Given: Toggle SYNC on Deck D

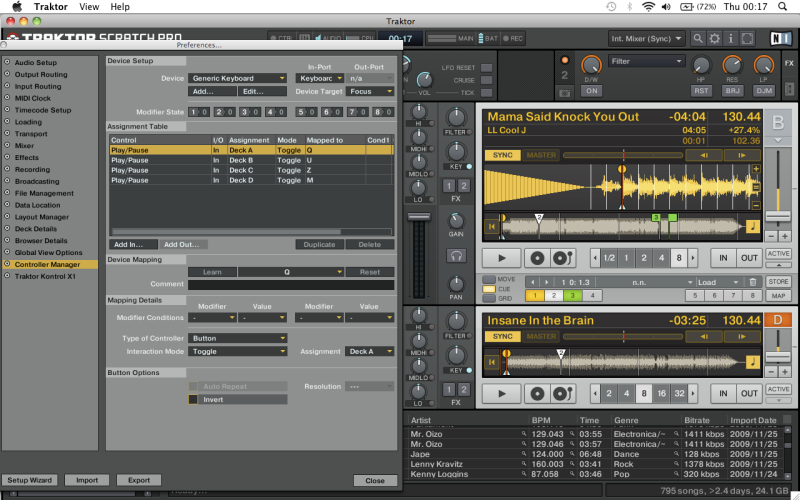Looking at the screenshot, I should [503, 336].
